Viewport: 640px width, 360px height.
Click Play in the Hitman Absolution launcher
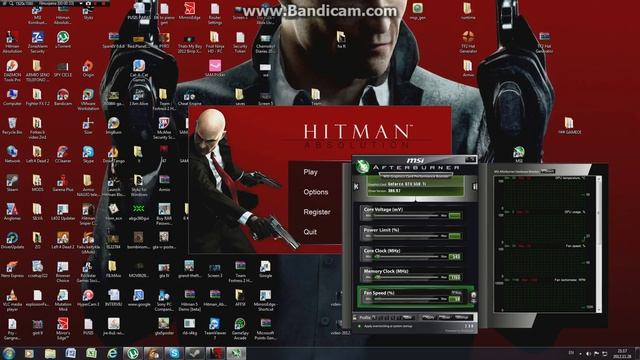tap(311, 172)
